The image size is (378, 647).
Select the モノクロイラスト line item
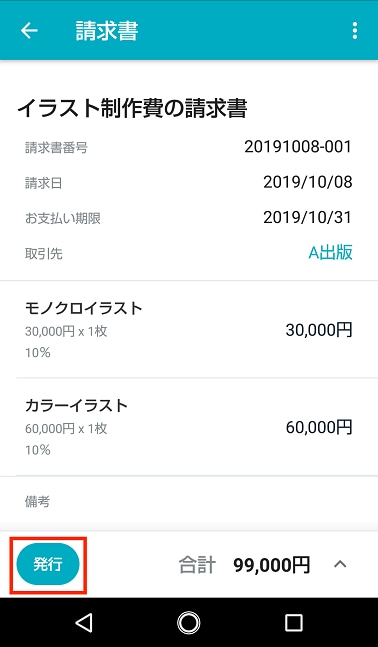[189, 329]
